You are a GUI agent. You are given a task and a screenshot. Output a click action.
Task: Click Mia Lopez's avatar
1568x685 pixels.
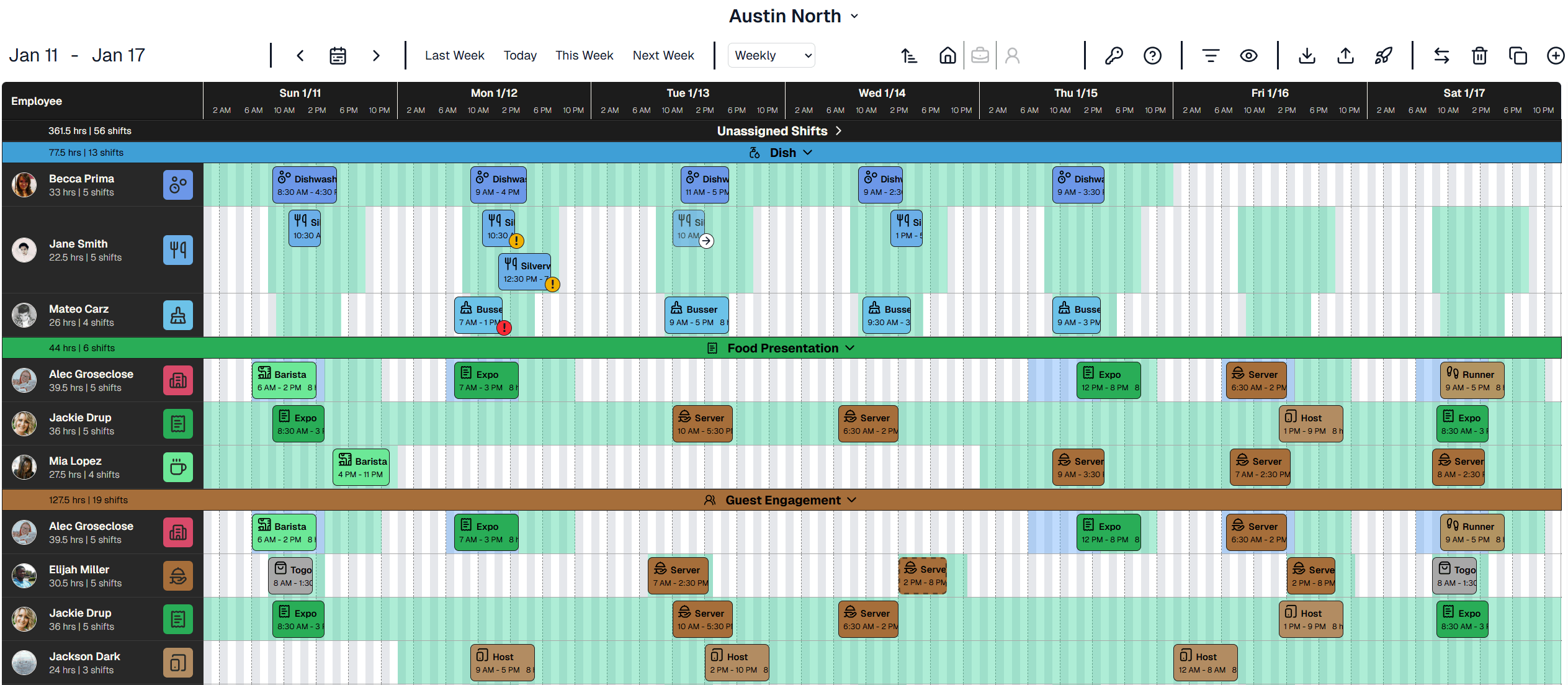tap(24, 467)
